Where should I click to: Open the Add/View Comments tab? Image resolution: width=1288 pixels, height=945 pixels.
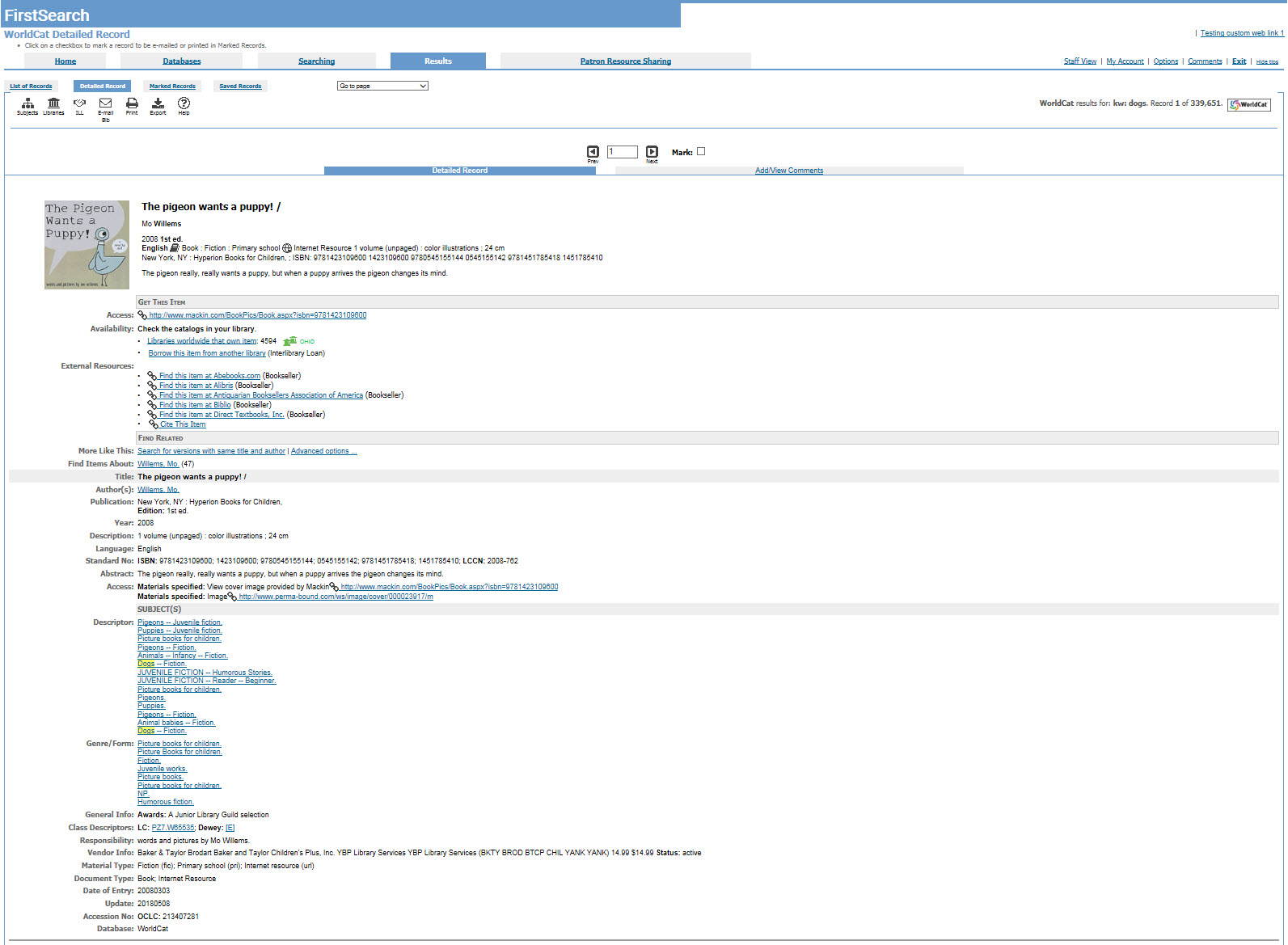coord(788,171)
